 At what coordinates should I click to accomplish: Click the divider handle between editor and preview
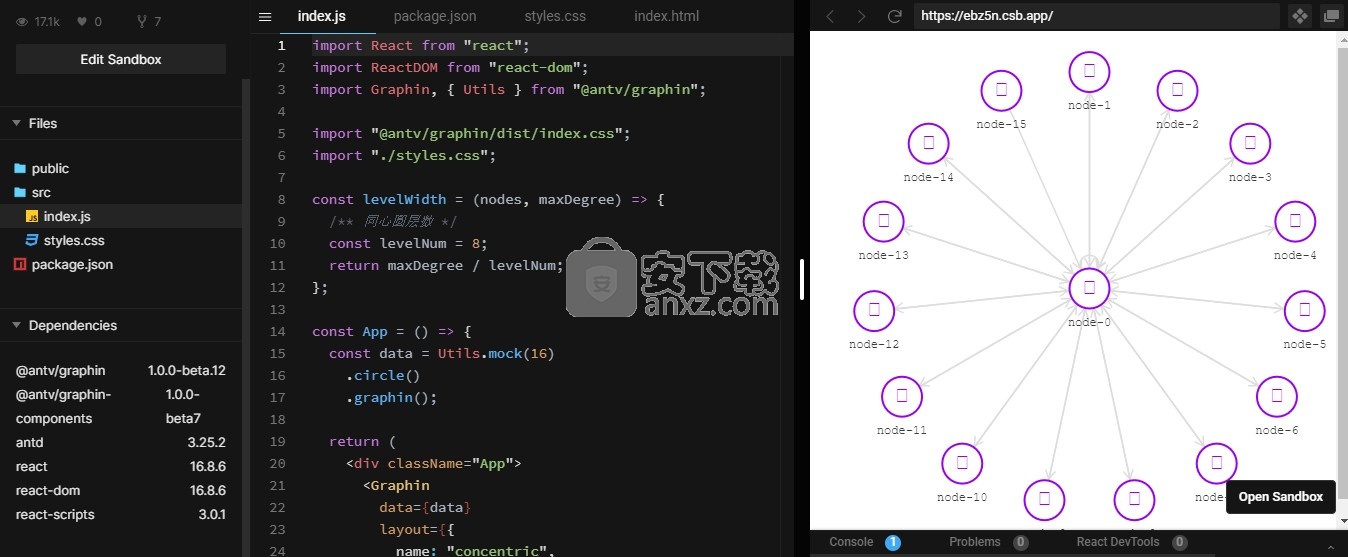(802, 279)
